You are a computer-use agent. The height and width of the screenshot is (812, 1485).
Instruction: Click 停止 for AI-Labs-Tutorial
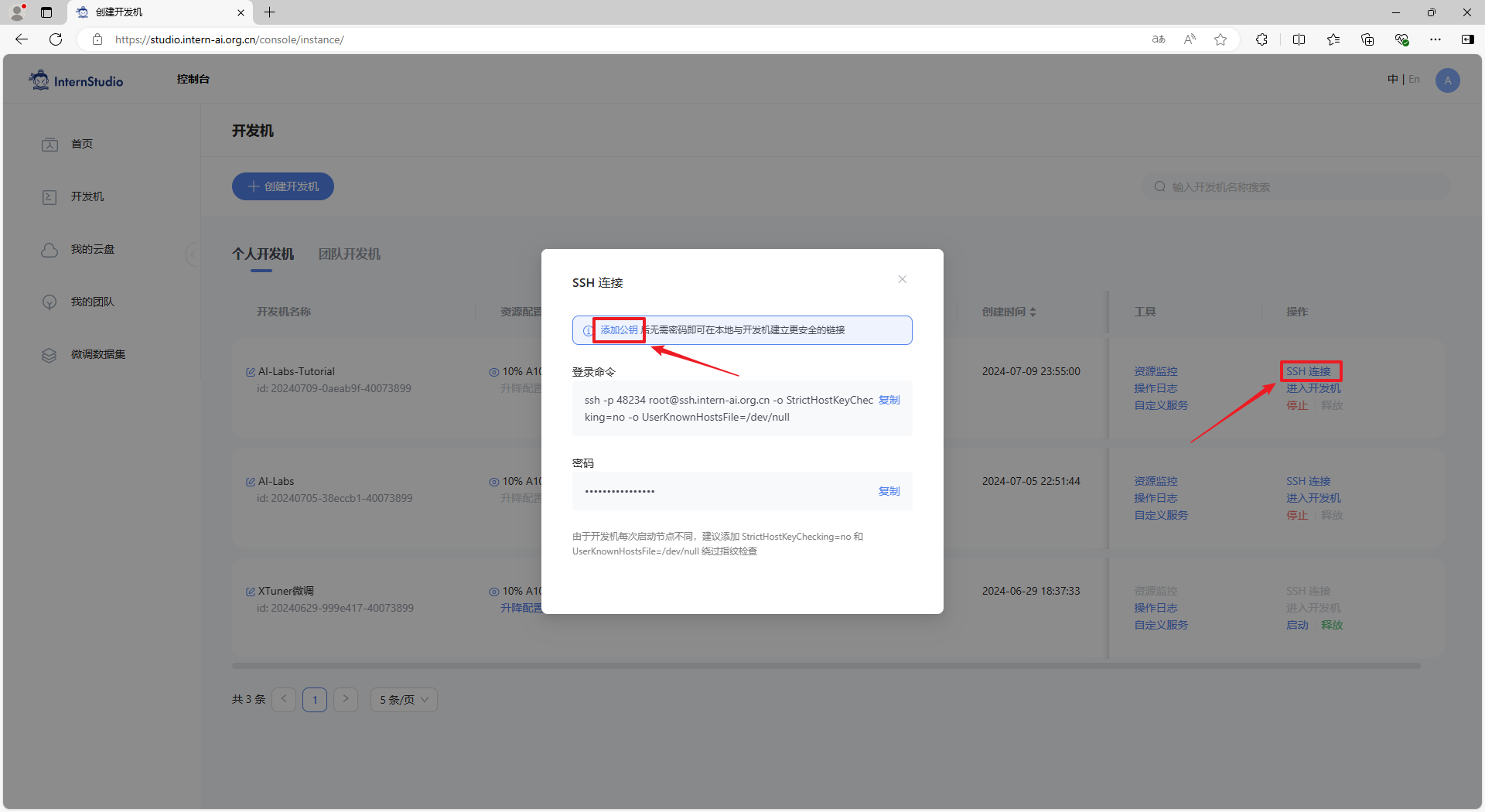pyautogui.click(x=1297, y=405)
